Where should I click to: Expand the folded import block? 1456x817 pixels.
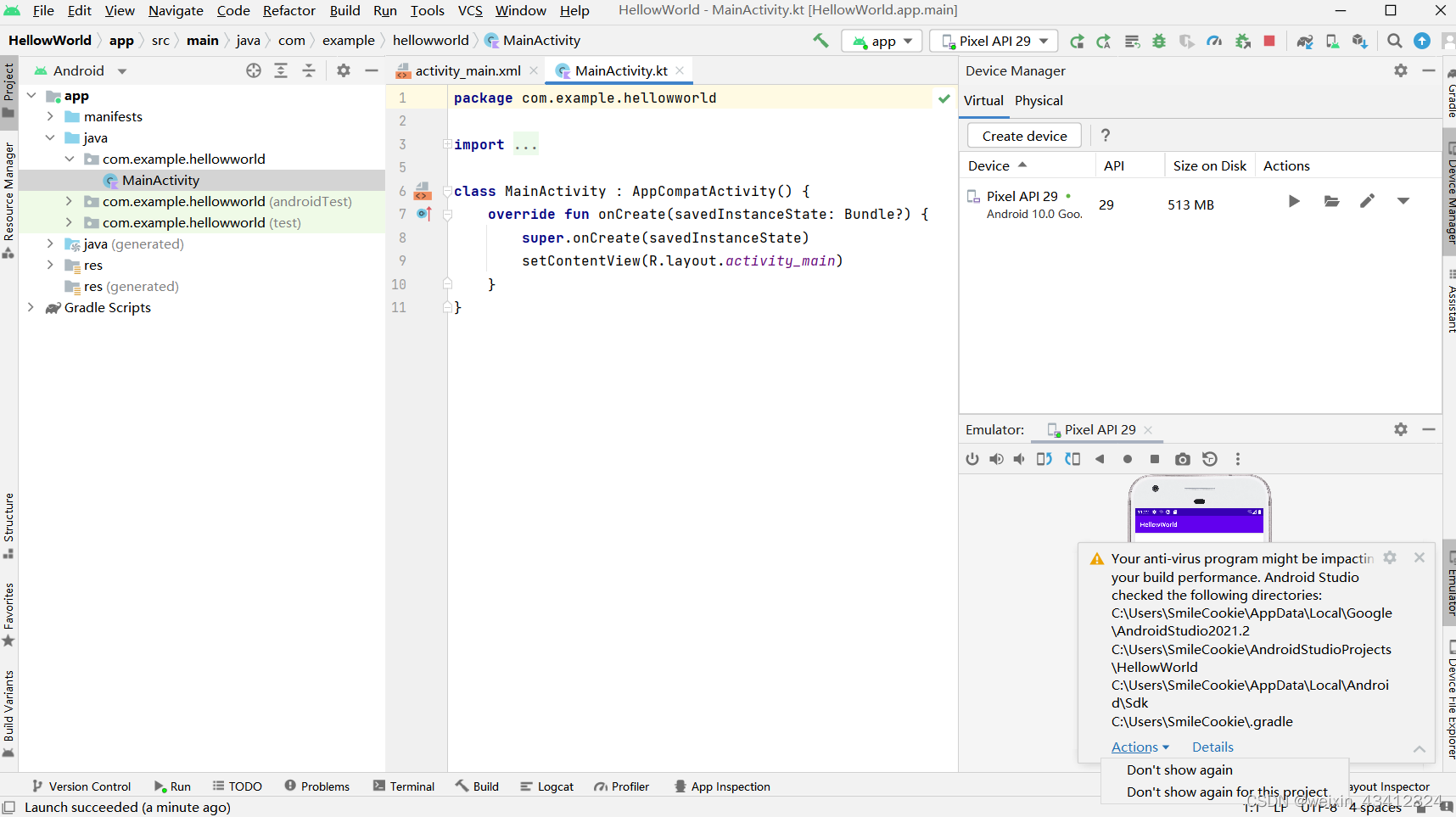[447, 144]
